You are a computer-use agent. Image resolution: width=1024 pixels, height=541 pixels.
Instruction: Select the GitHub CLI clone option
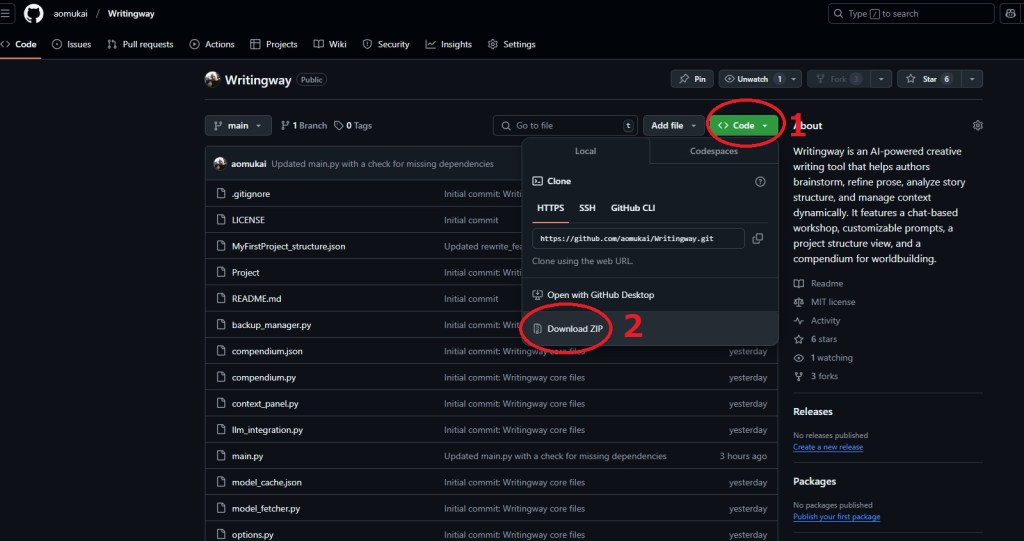(633, 208)
